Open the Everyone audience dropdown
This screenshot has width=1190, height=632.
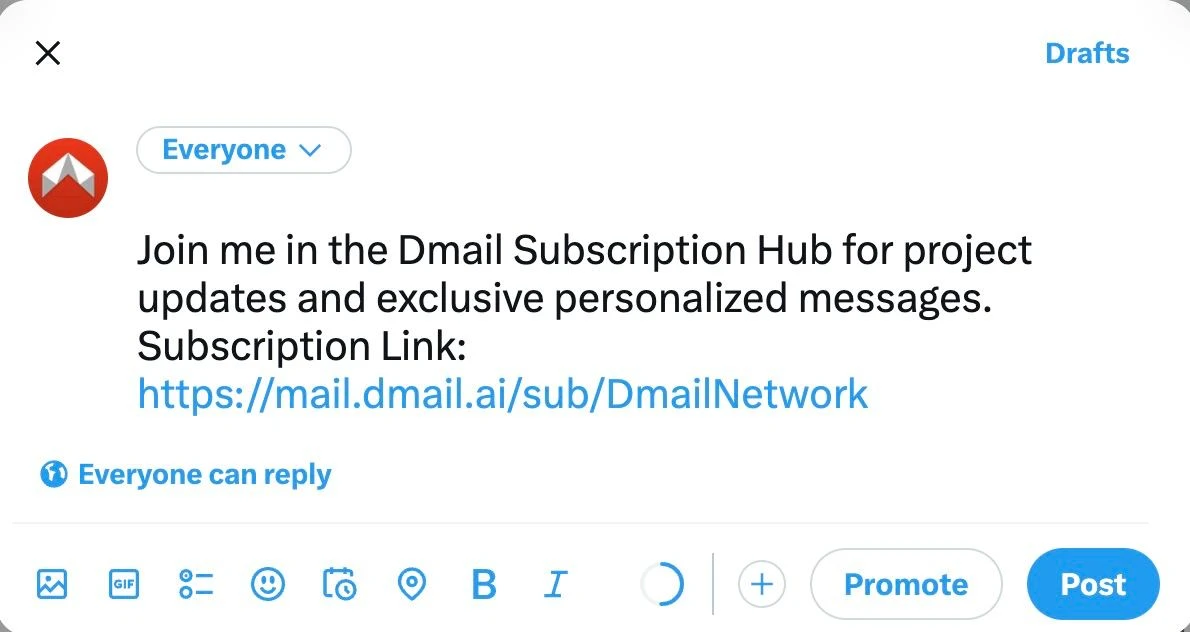click(x=243, y=150)
